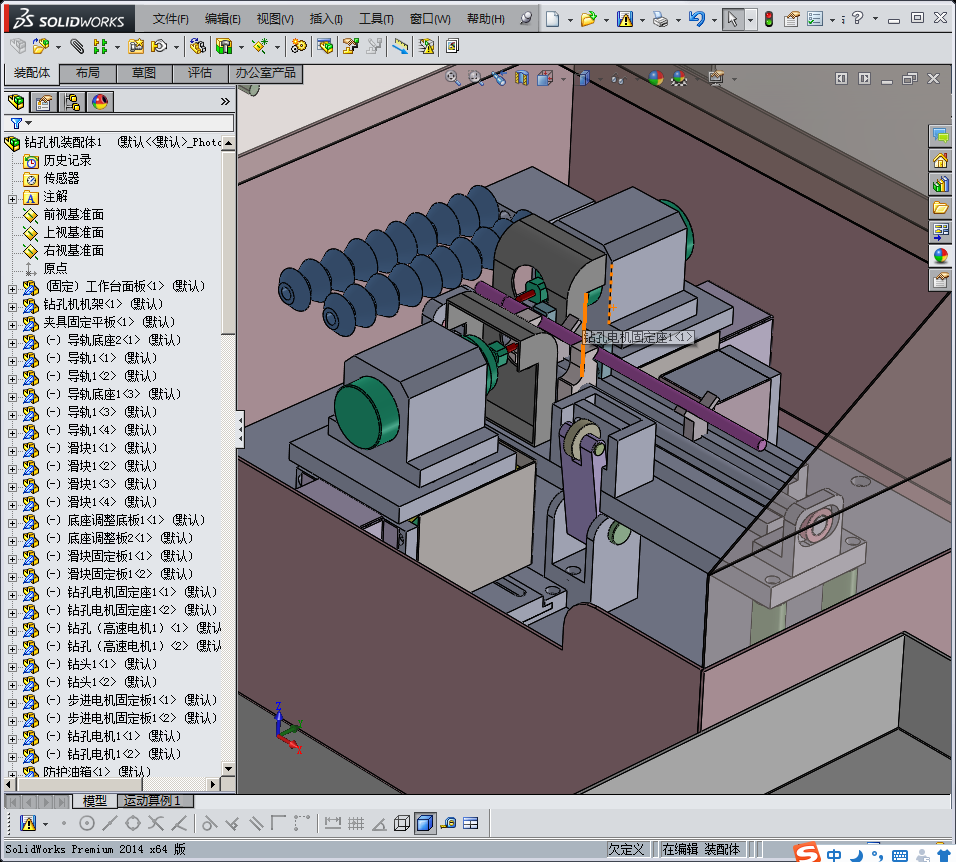Click the Zoom to Fit view icon
The image size is (956, 862).
pos(452,77)
